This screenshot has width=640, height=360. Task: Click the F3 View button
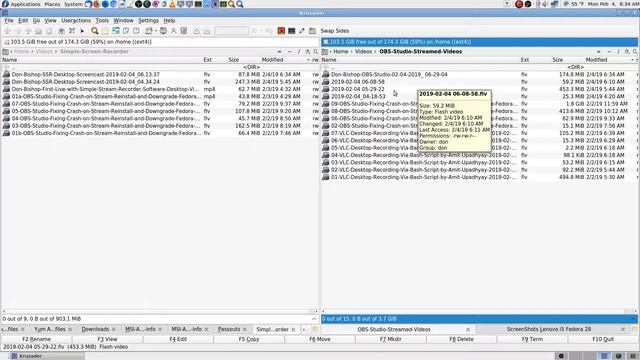pos(107,339)
